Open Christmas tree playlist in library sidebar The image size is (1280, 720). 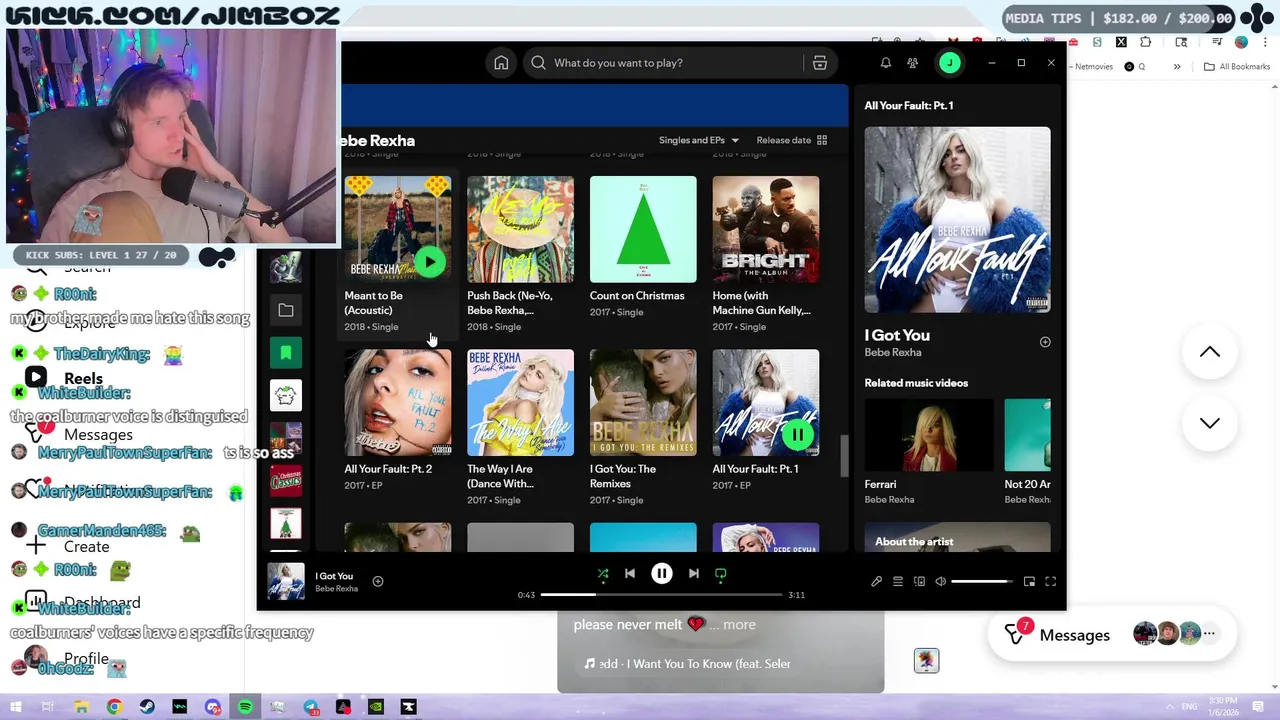click(x=286, y=524)
